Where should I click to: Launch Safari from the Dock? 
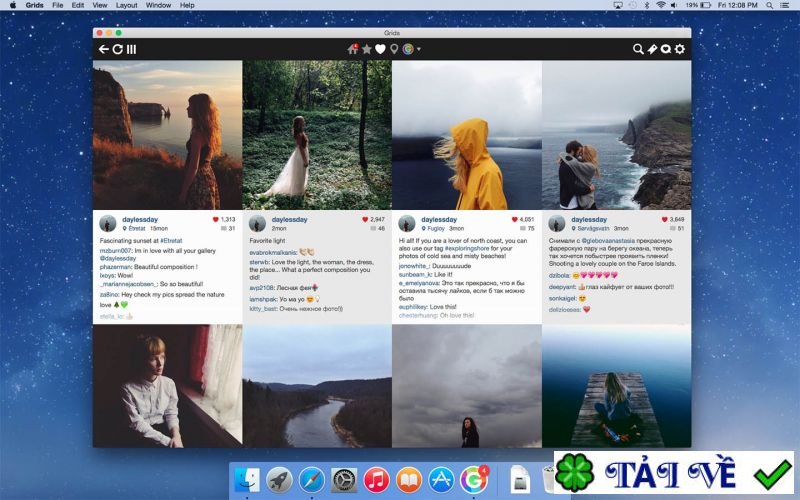click(310, 479)
